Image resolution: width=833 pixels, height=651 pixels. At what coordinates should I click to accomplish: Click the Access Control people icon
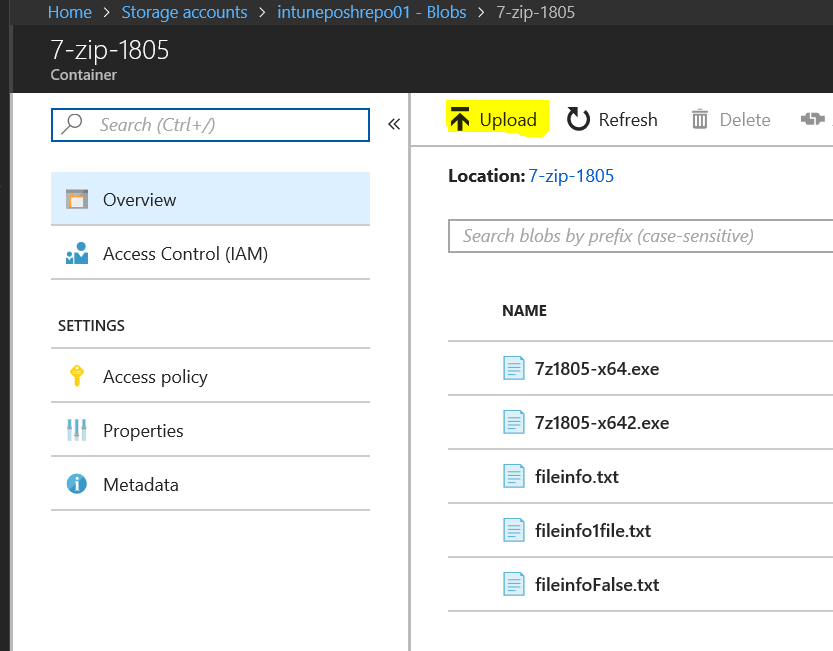[77, 253]
